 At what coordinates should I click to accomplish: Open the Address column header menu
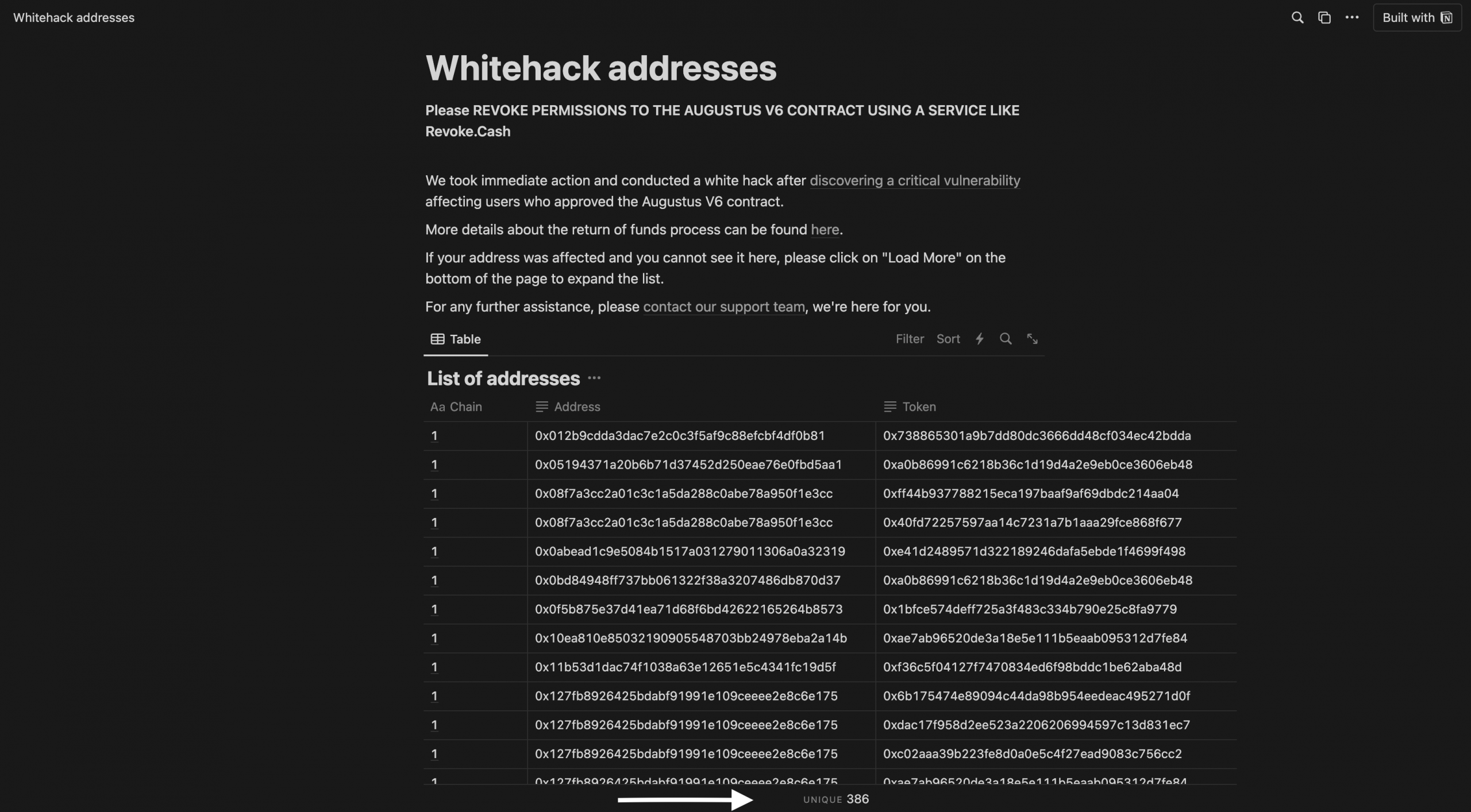click(x=701, y=407)
